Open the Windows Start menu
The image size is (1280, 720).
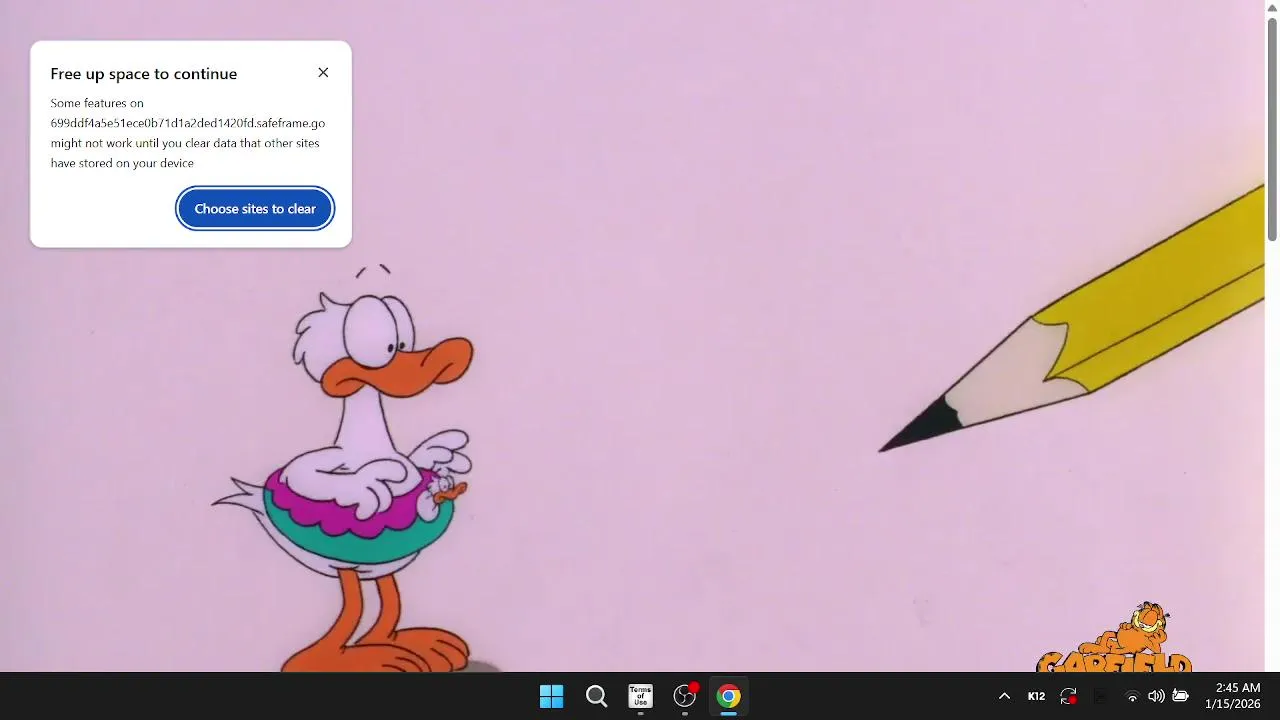tap(551, 696)
